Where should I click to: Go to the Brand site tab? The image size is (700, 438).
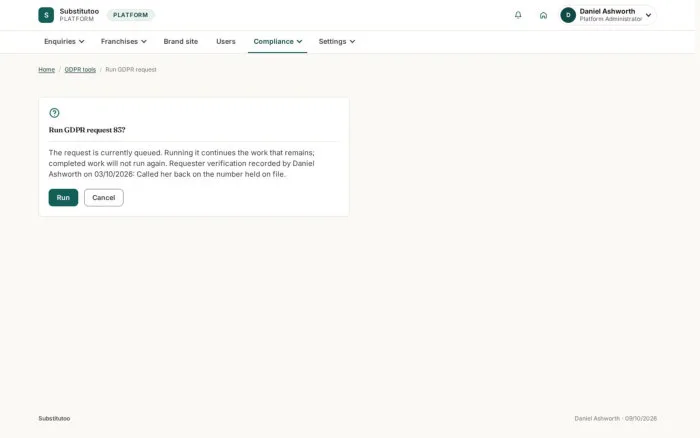coord(180,42)
